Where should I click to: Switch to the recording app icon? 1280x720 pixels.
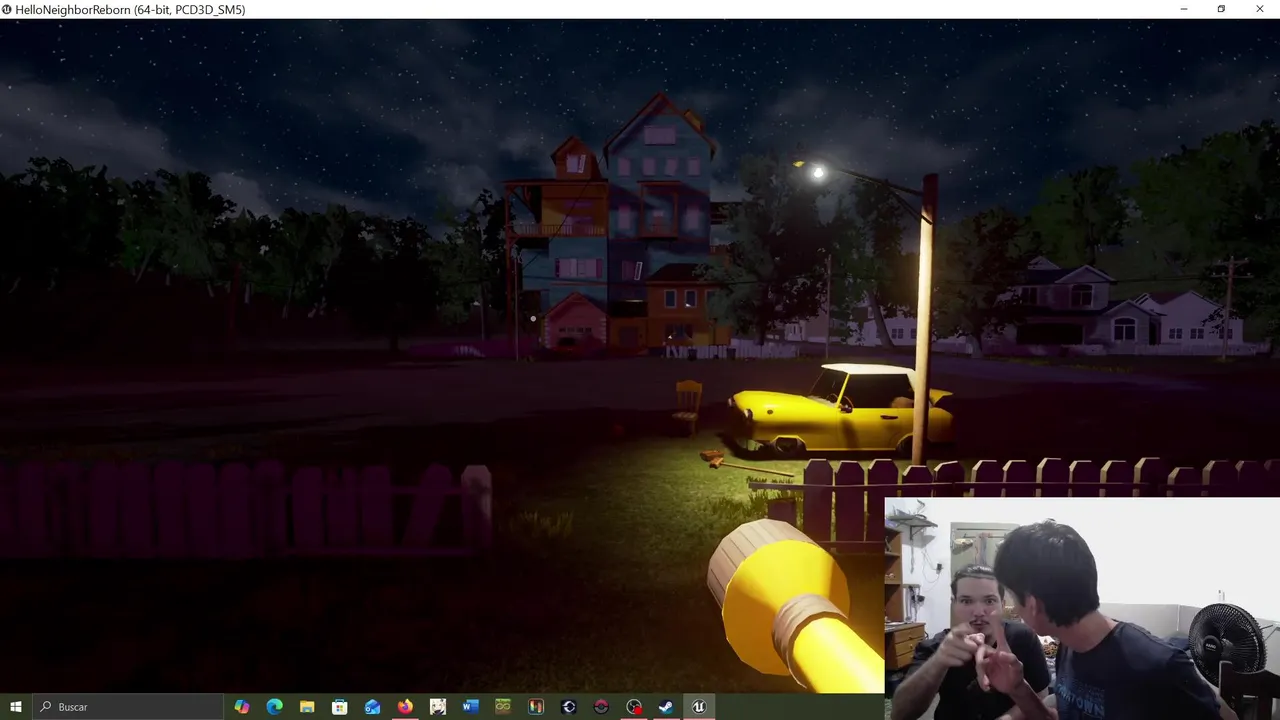point(634,707)
